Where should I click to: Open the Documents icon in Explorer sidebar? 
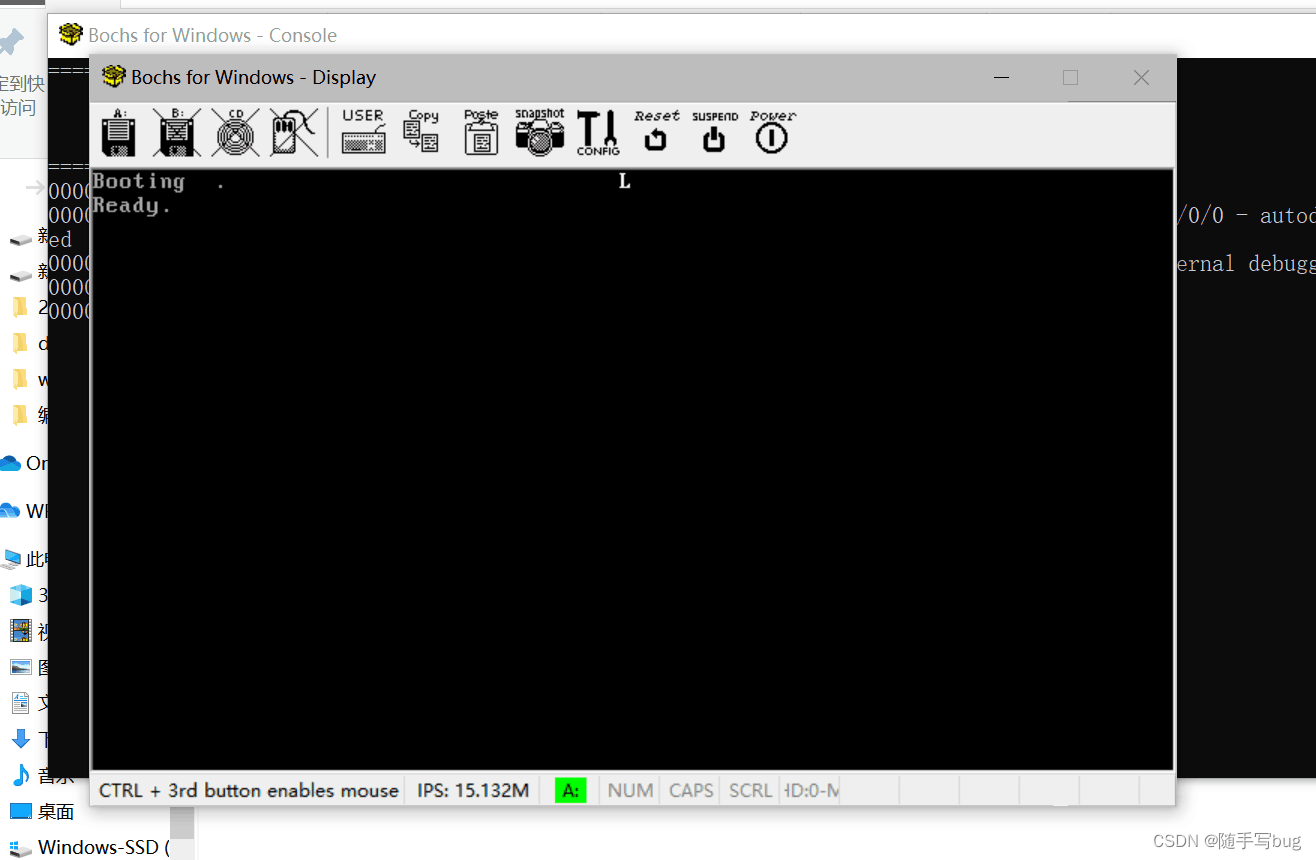[21, 703]
